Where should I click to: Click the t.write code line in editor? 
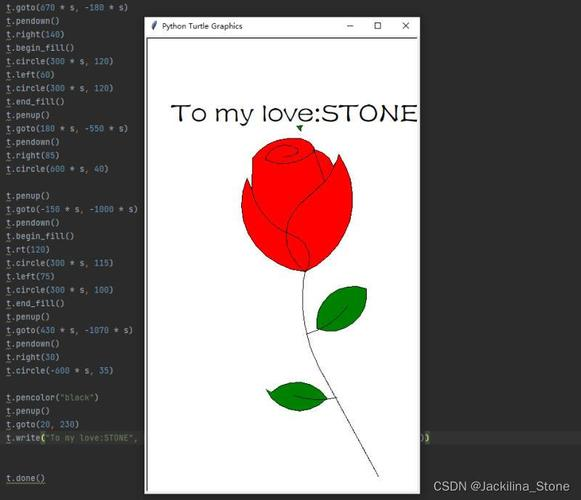pyautogui.click(x=72, y=438)
